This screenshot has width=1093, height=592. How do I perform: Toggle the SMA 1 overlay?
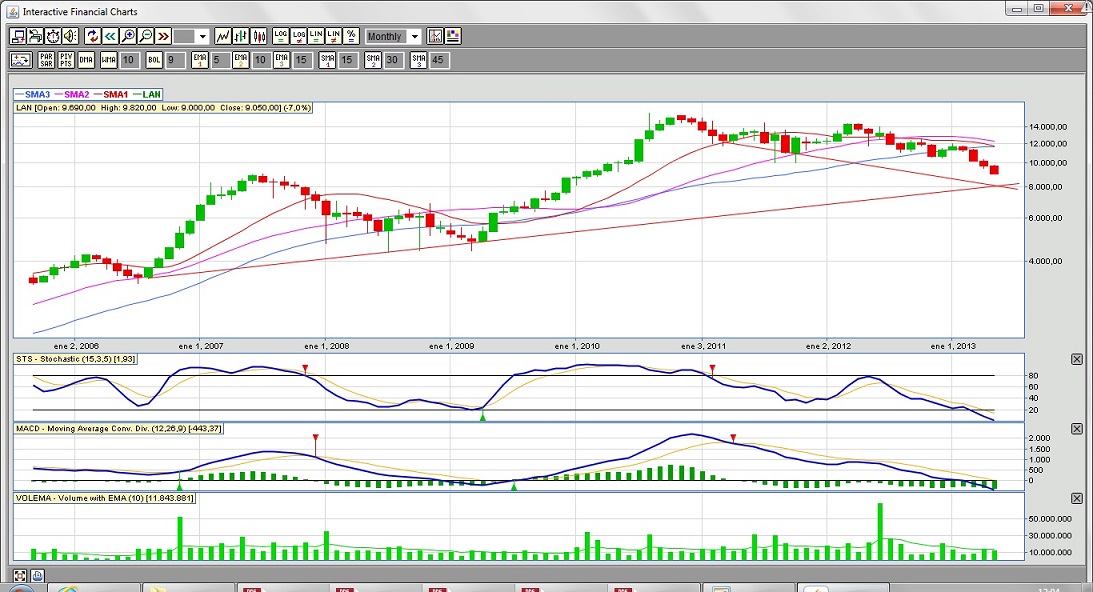[x=328, y=60]
